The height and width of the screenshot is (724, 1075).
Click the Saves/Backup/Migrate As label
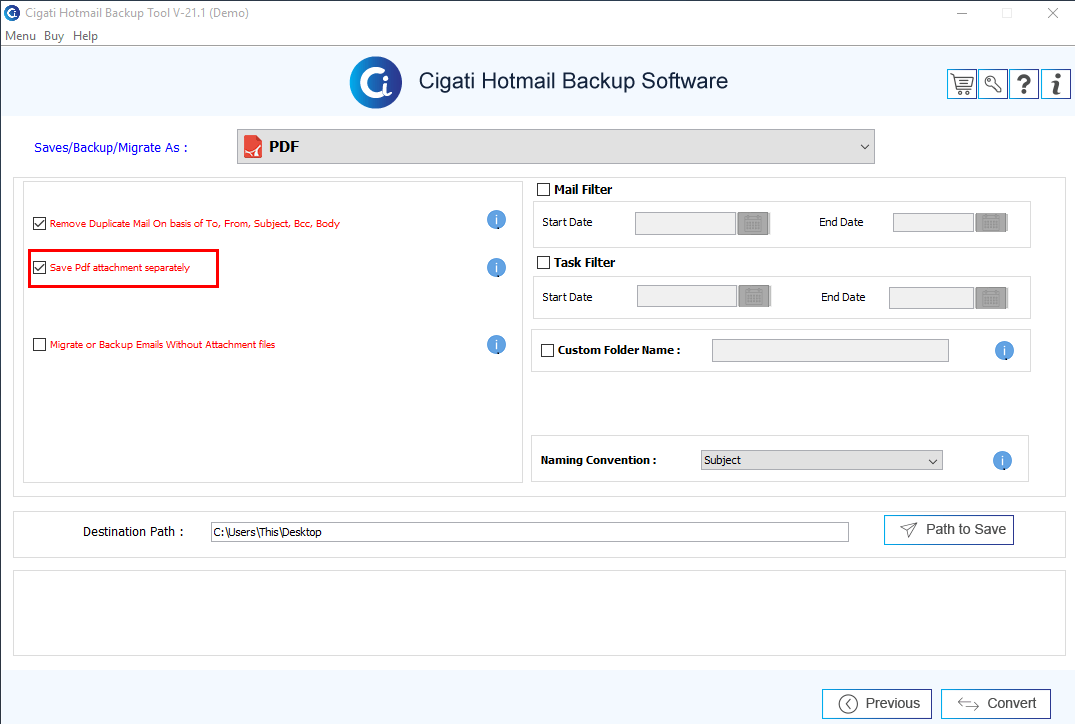click(110, 147)
